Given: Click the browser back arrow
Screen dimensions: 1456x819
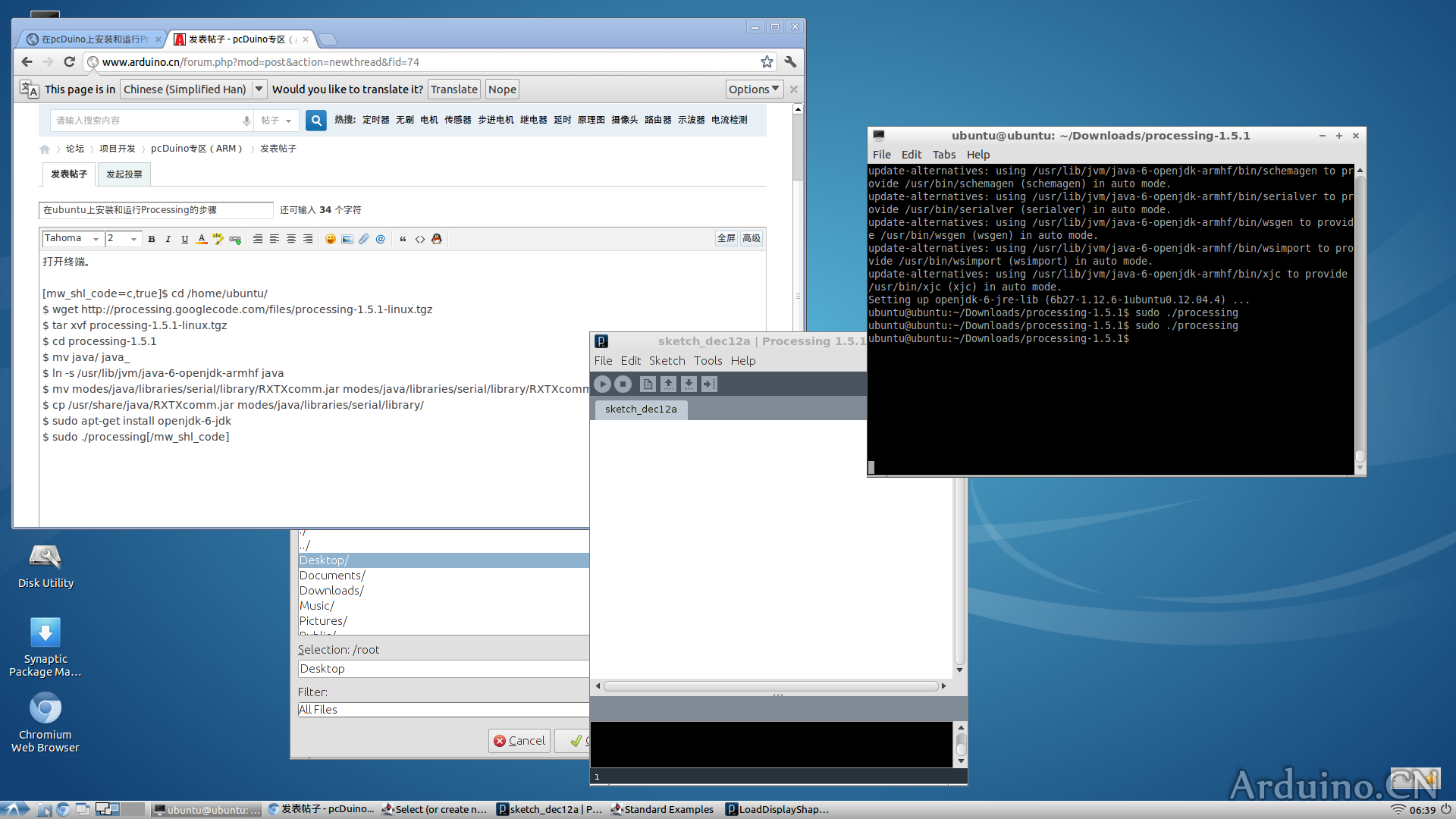Looking at the screenshot, I should [27, 62].
